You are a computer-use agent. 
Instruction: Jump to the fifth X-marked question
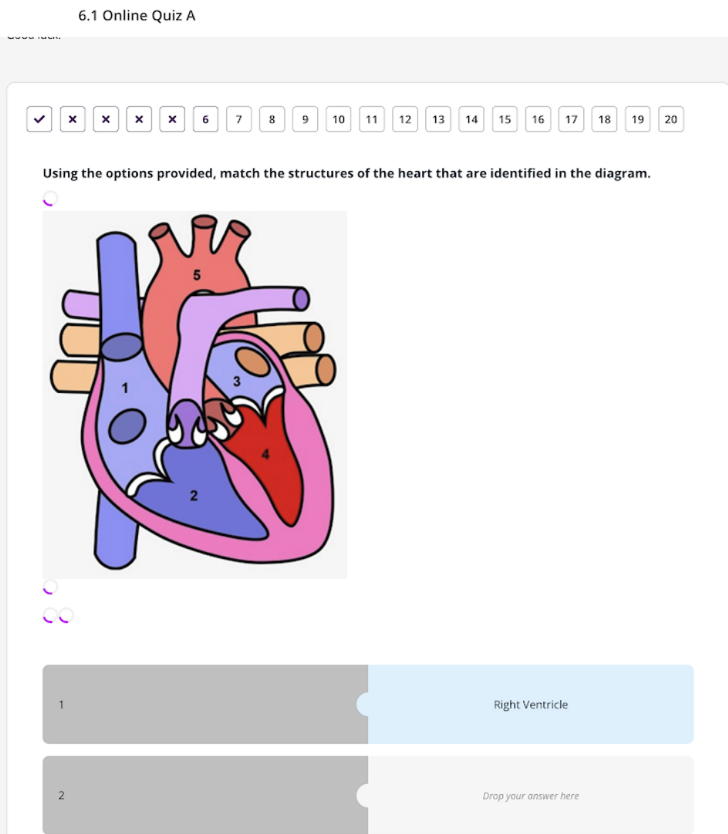pyautogui.click(x=172, y=119)
